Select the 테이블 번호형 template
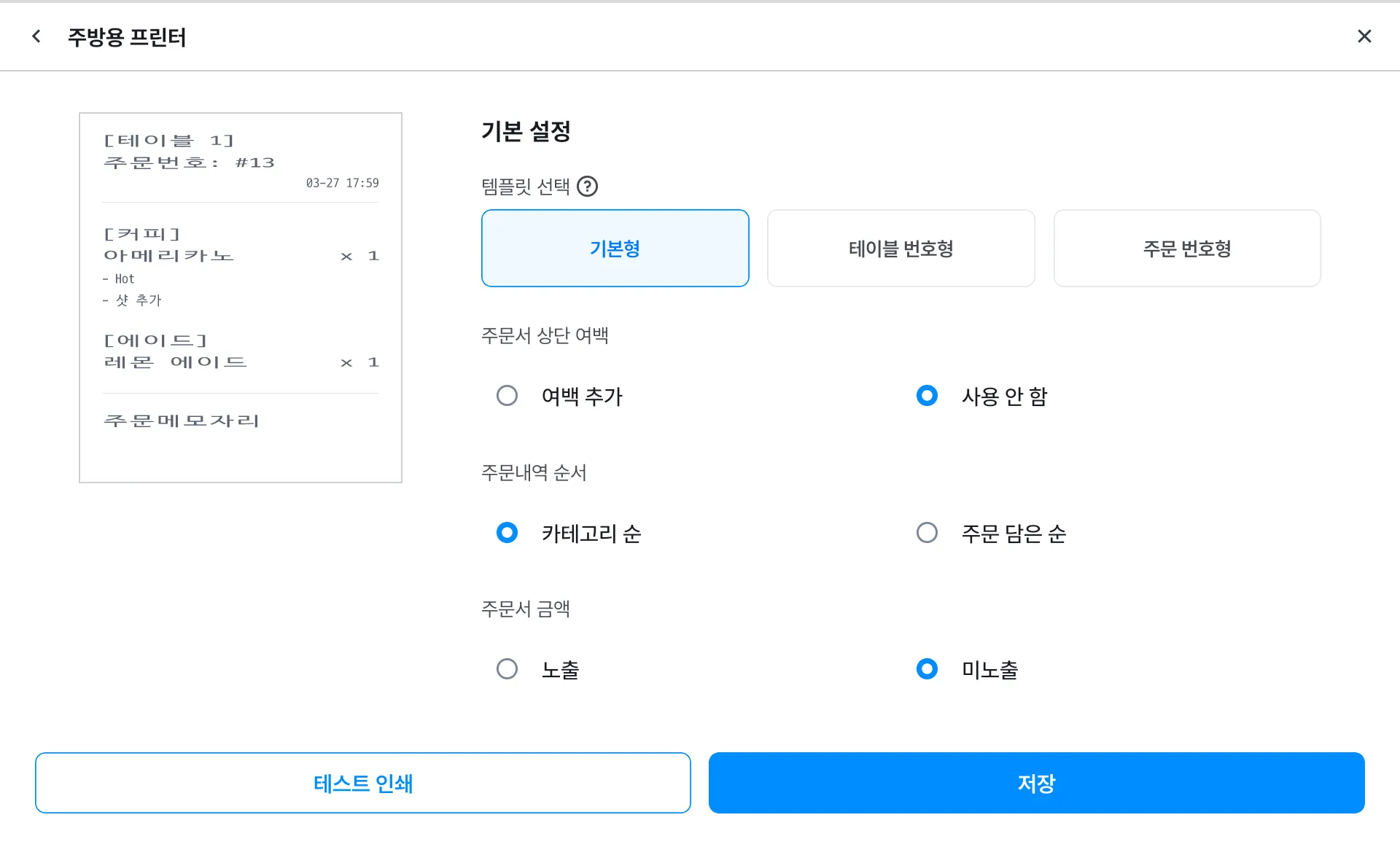The image size is (1400, 847). [x=901, y=249]
